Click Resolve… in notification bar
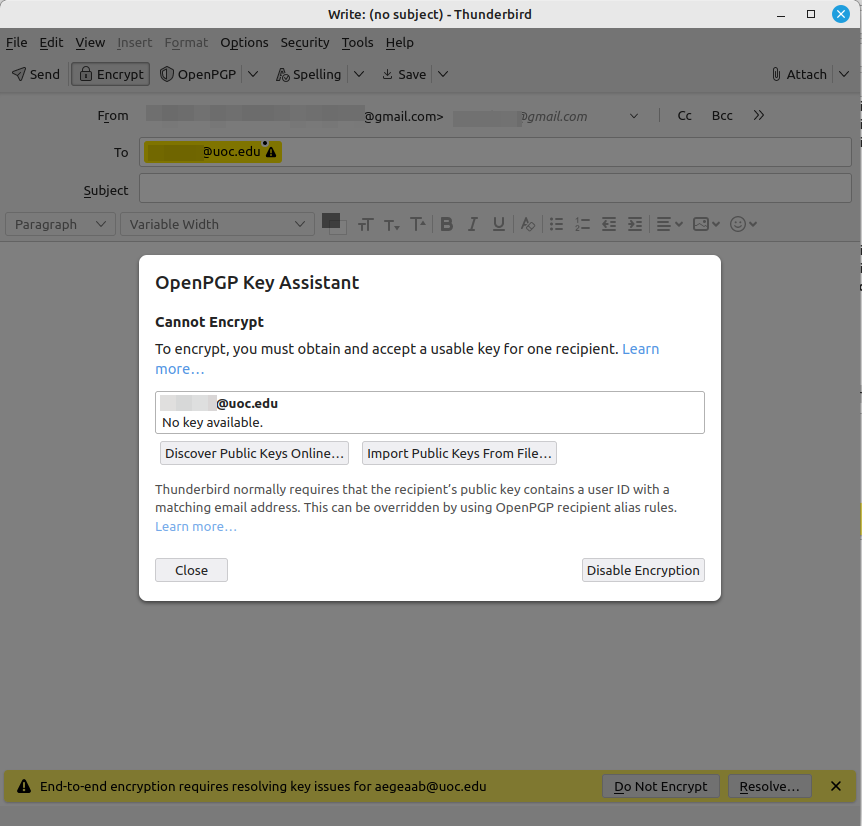Screen dimensions: 862x826 pyautogui.click(x=770, y=786)
